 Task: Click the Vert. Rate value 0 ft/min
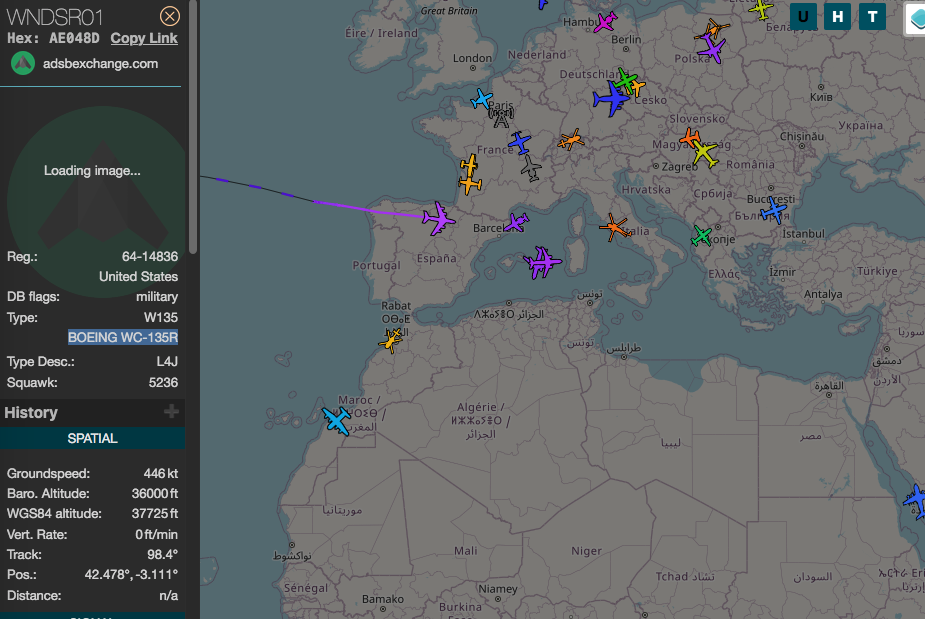click(x=157, y=535)
